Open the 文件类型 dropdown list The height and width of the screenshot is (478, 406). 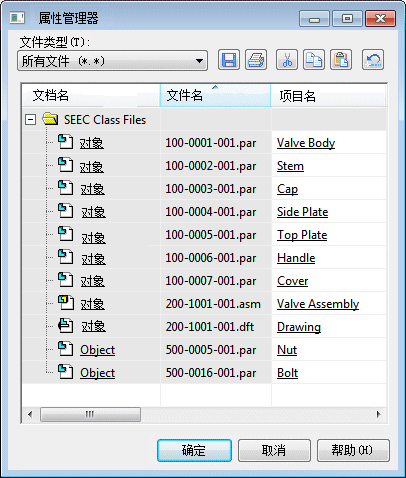click(x=113, y=61)
